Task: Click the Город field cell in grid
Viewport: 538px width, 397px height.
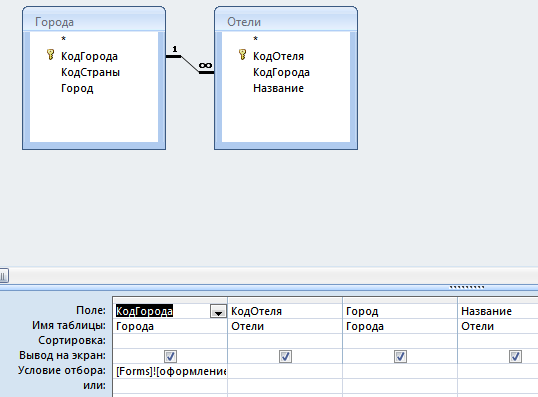Action: pyautogui.click(x=400, y=311)
